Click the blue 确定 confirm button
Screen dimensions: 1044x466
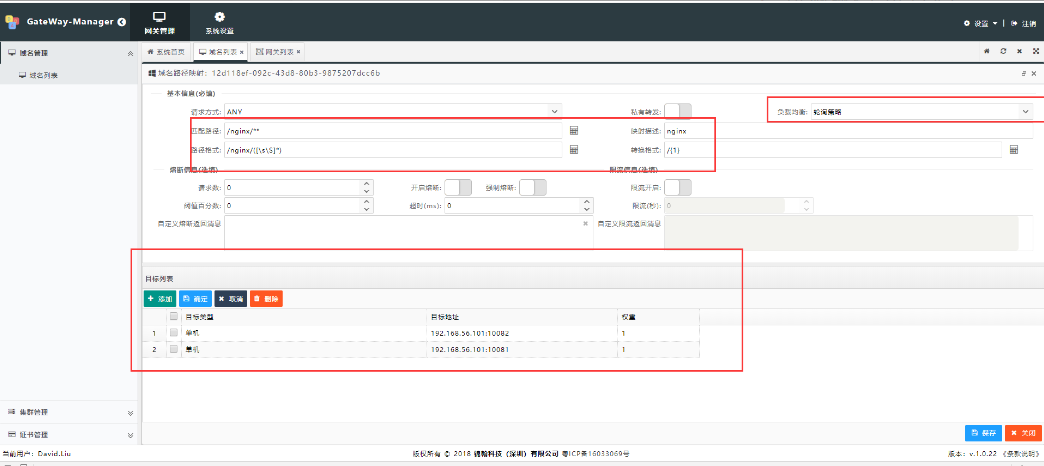[x=196, y=299]
